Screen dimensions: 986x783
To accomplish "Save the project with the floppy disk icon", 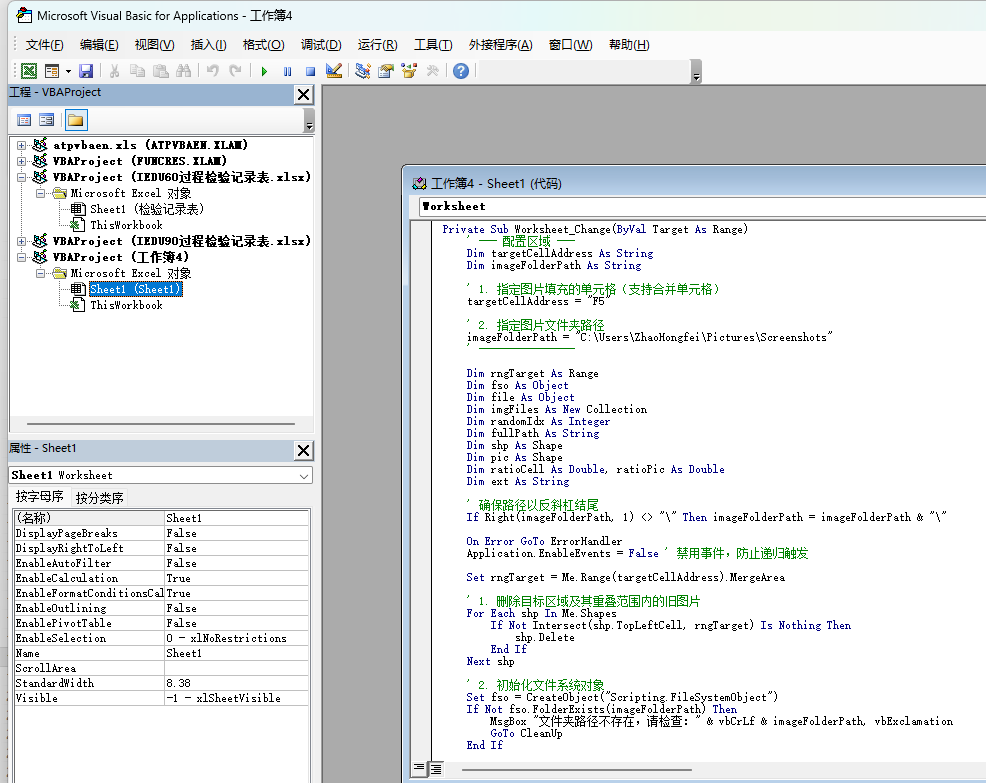I will pos(86,71).
